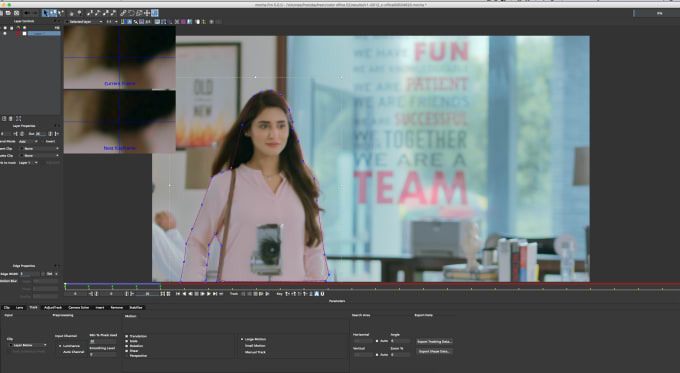
Task: Toggle the highlighted Transform tool icon
Action: pyautogui.click(x=155, y=13)
